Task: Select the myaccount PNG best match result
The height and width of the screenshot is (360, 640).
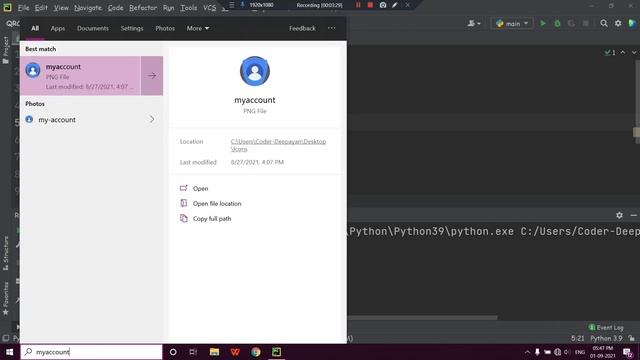Action: (80, 76)
